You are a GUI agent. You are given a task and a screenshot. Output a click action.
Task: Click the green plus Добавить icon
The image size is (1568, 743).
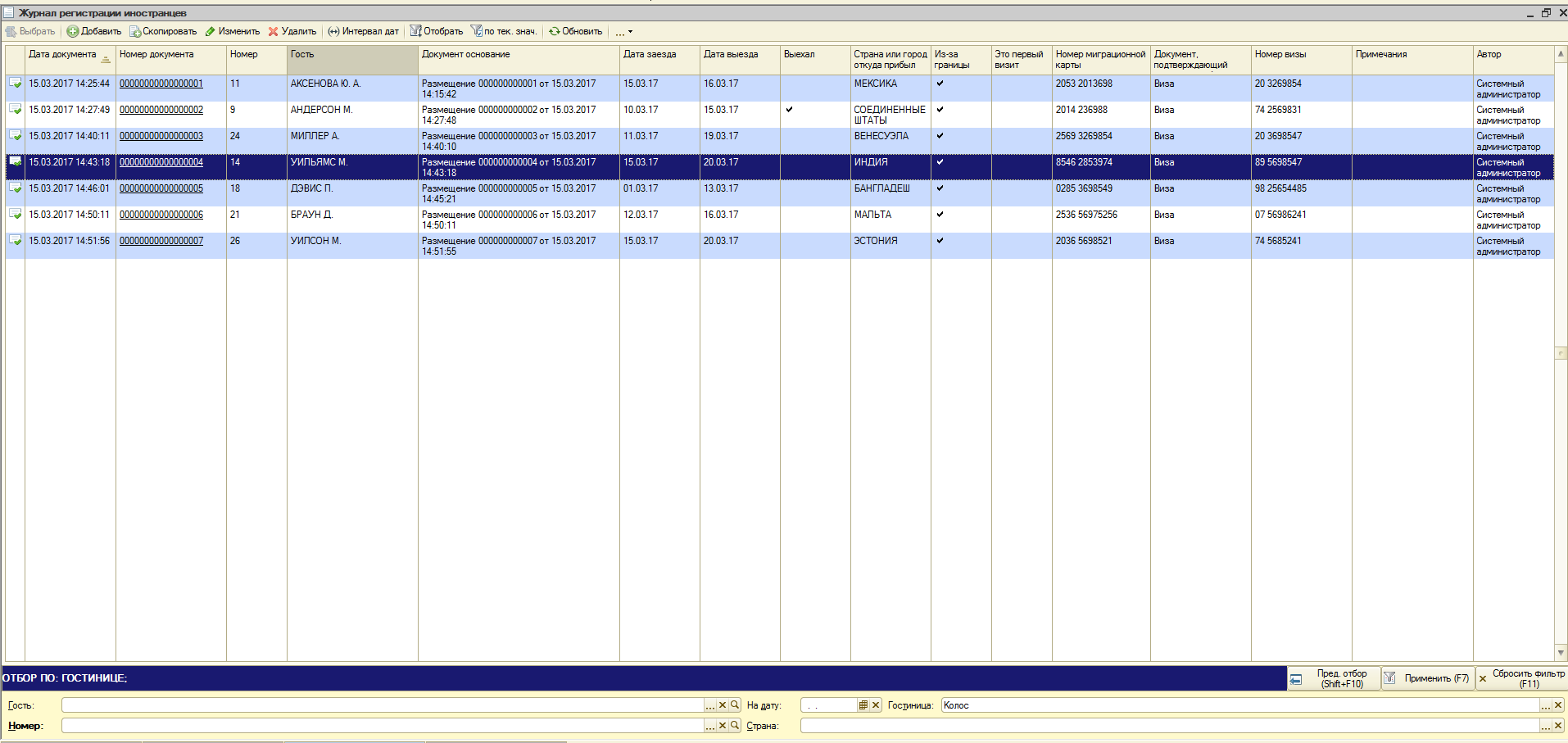(73, 31)
